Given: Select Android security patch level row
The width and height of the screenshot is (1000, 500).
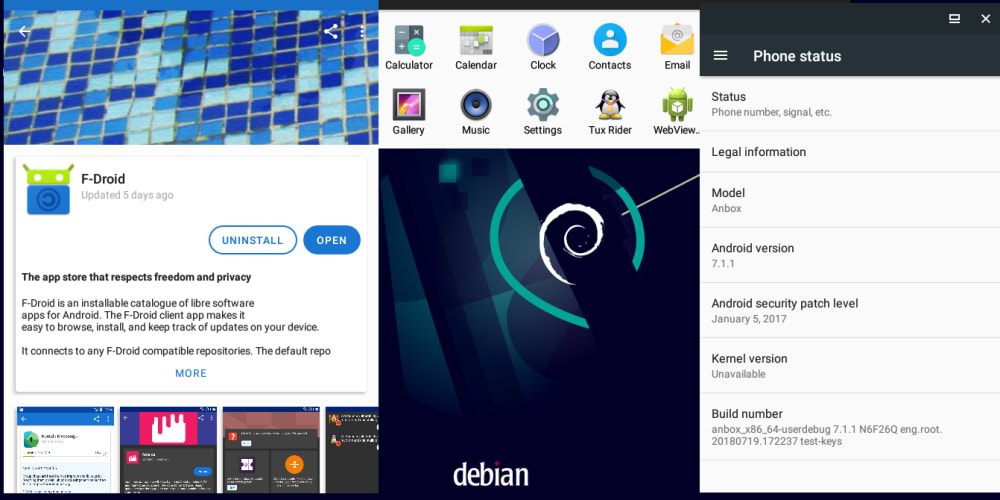Looking at the screenshot, I should [849, 311].
